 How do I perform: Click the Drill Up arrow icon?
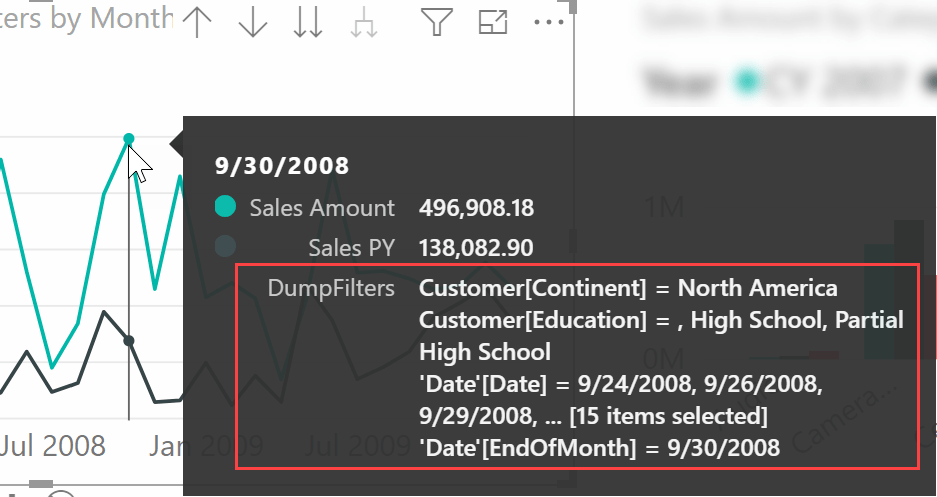pos(197,22)
